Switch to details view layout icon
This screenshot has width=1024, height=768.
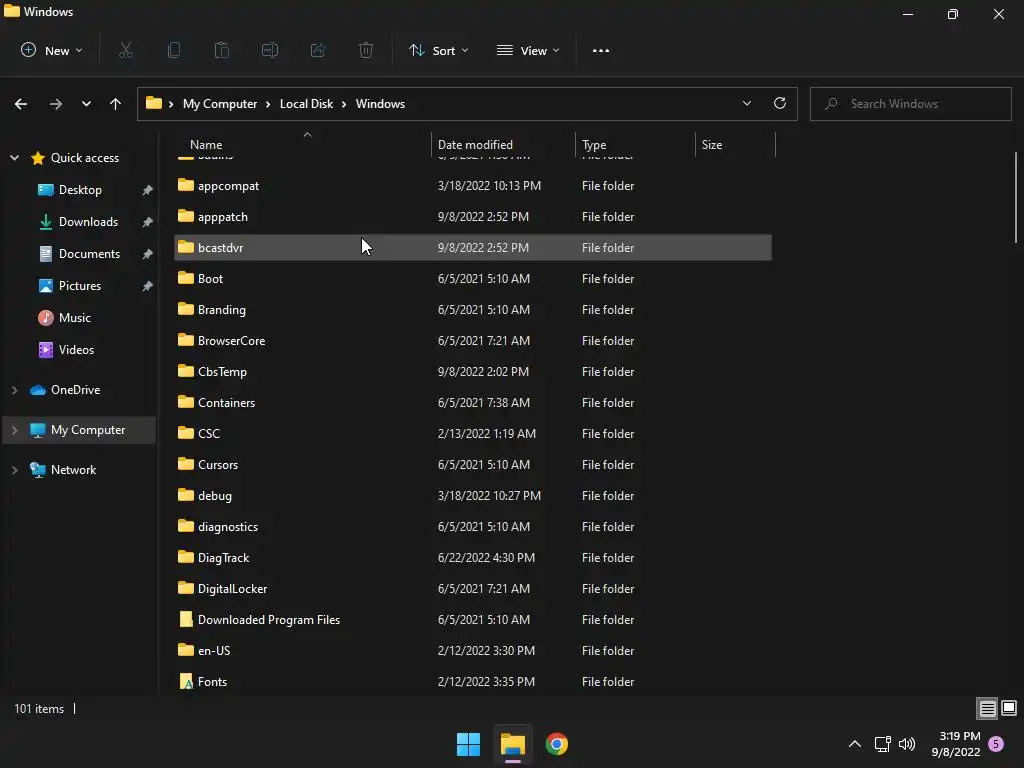click(x=987, y=708)
